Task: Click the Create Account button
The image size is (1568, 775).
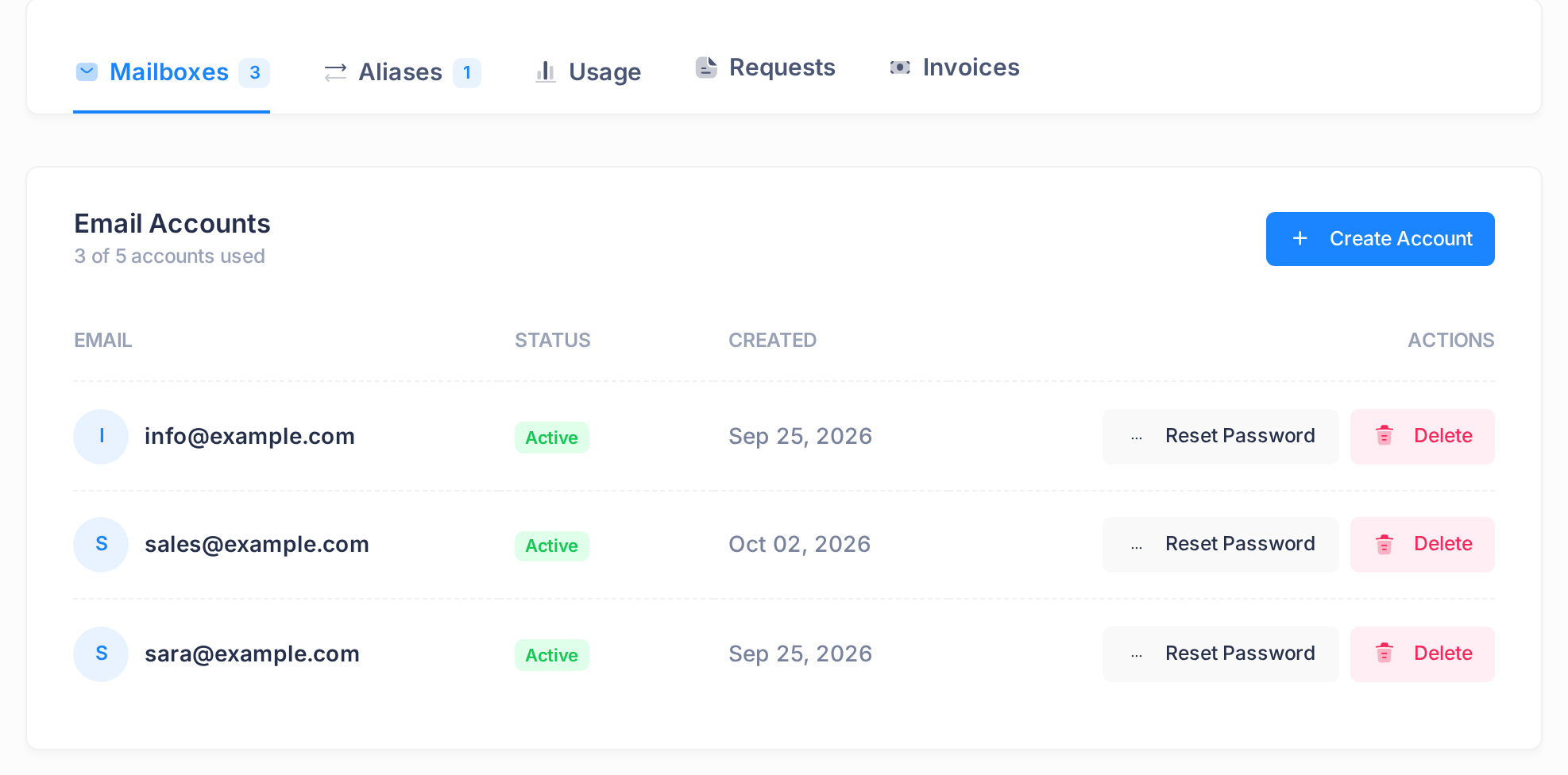Action: tap(1380, 239)
